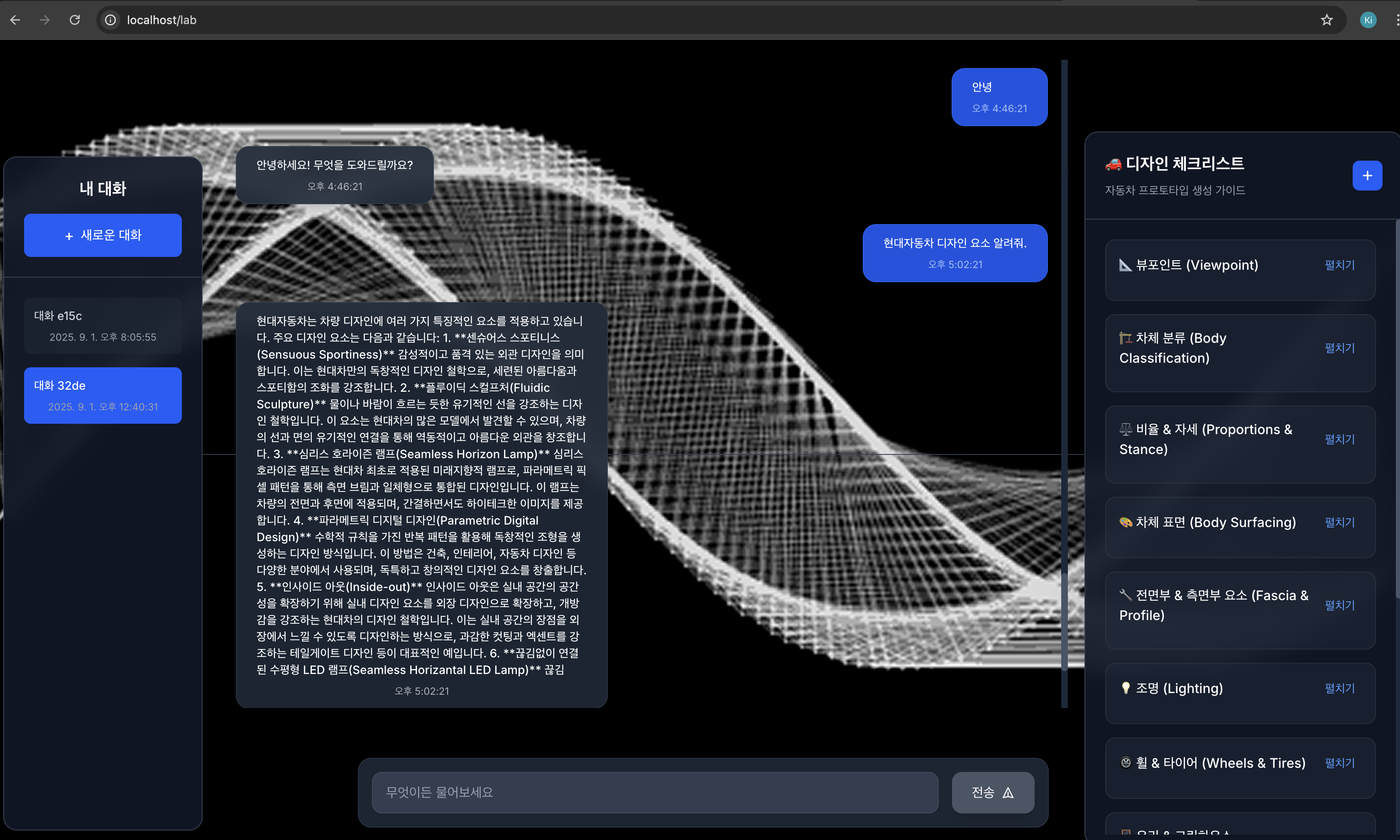
Task: Expand the 조명 (Lighting) section
Action: [x=1339, y=688]
